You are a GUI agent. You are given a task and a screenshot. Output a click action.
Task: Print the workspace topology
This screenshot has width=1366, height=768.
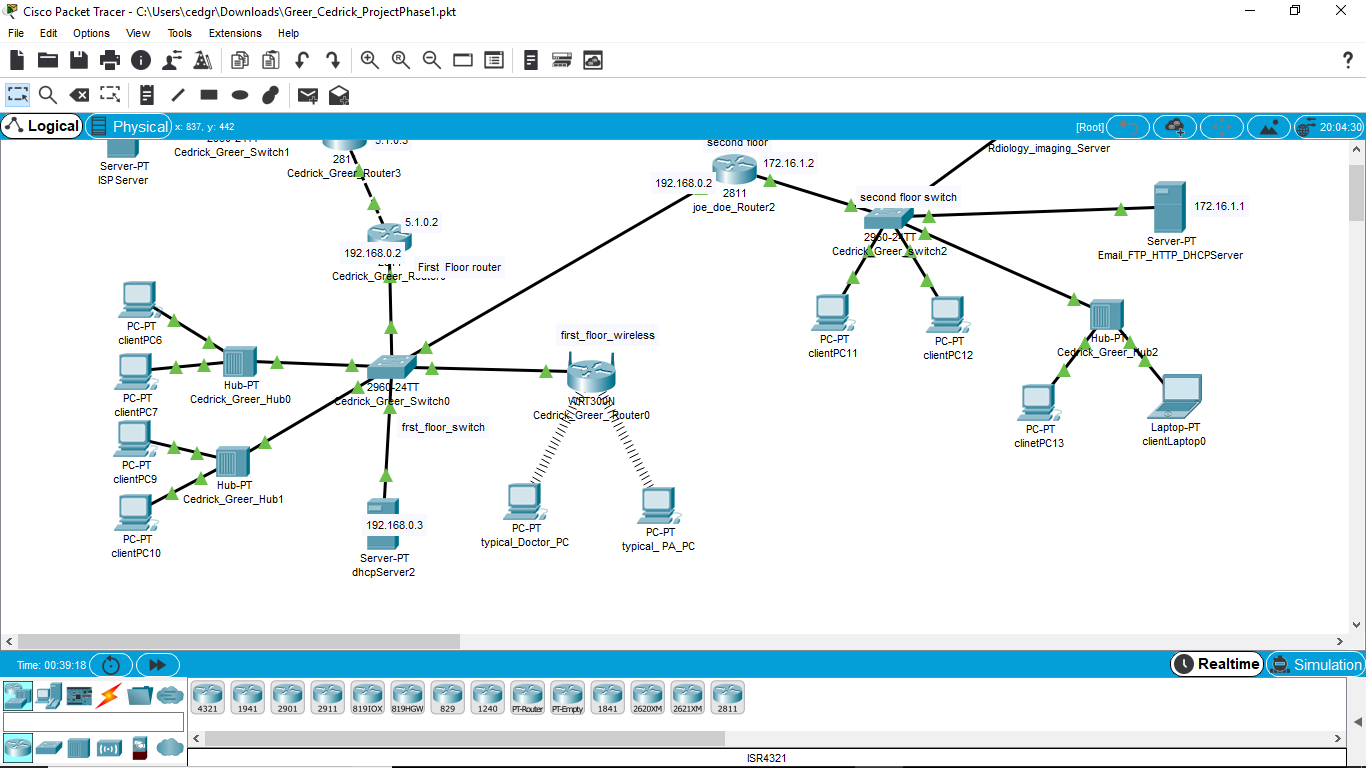pos(110,60)
